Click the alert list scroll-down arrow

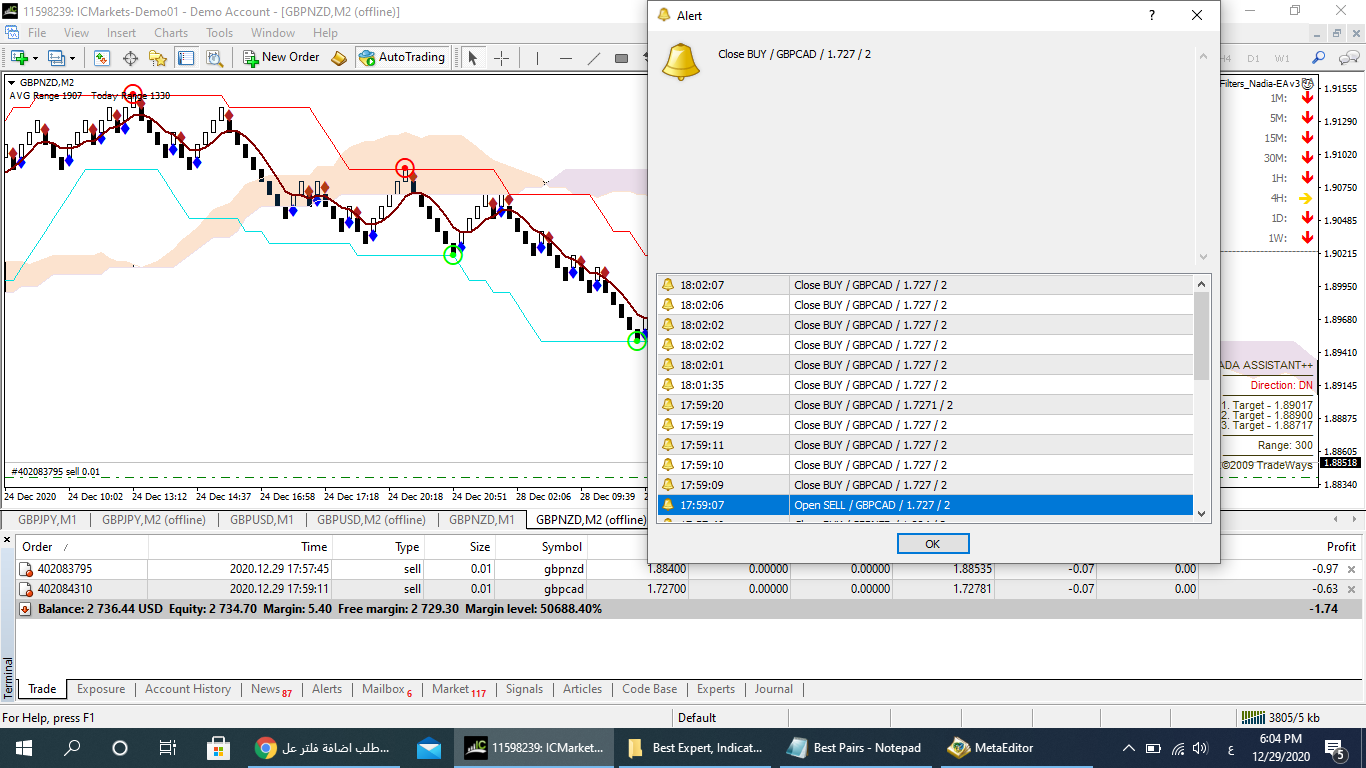[1202, 514]
